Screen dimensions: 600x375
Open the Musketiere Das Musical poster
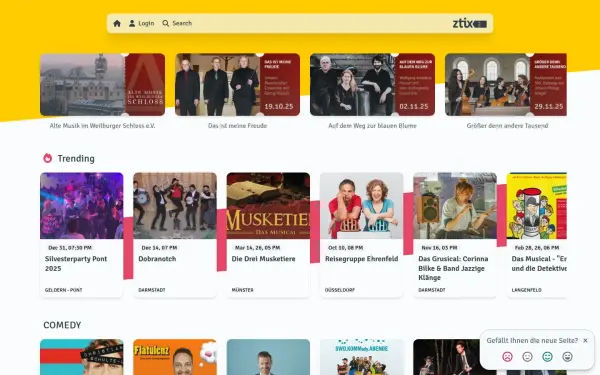[x=268, y=206]
